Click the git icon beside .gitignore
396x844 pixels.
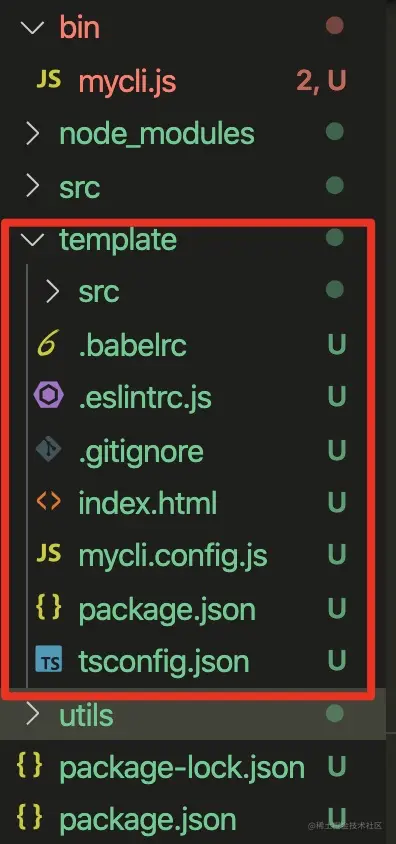click(x=48, y=450)
